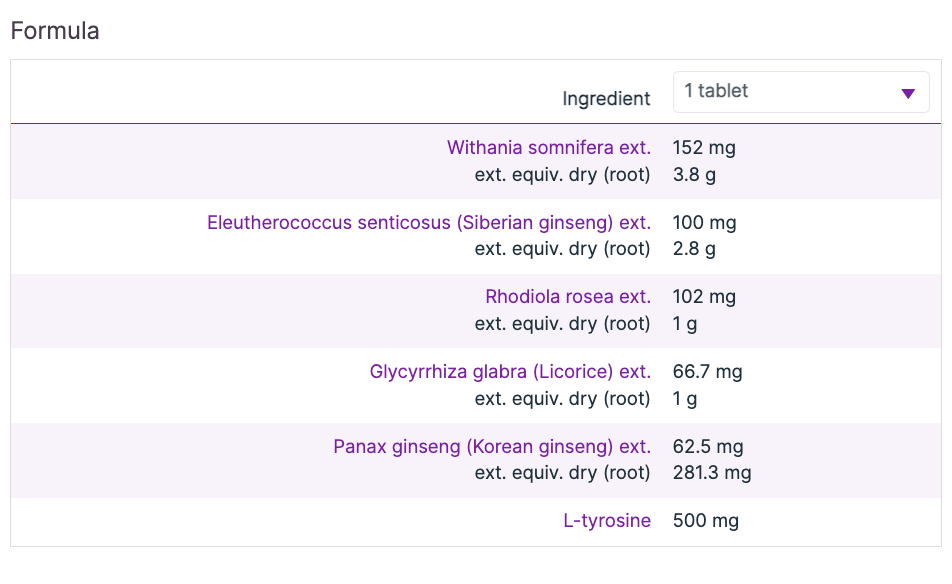Select the 3.8 g dry root equivalent
The width and height of the screenshot is (952, 584).
point(695,174)
